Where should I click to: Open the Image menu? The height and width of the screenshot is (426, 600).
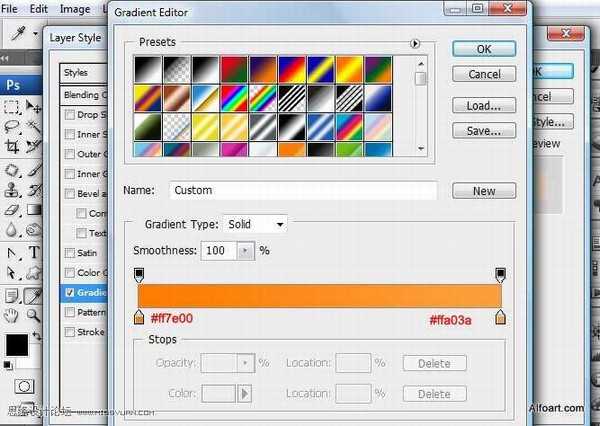[75, 8]
